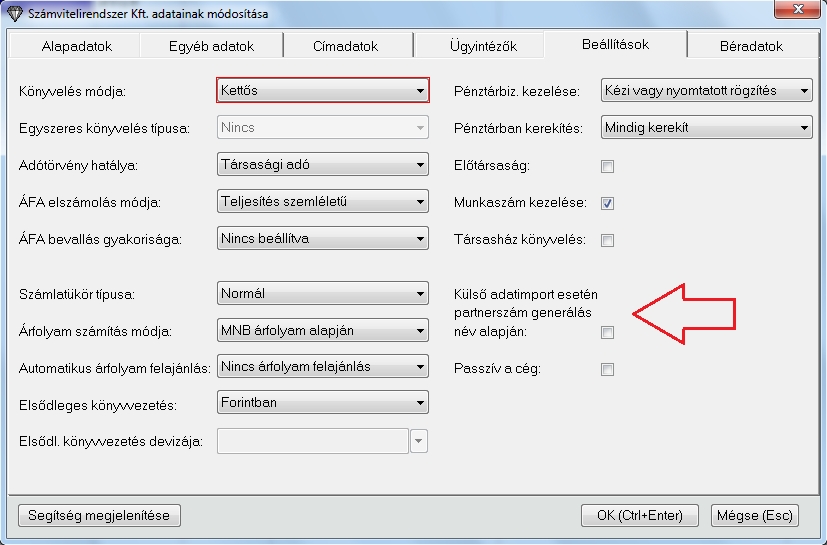Click the diamond app icon in title bar
The height and width of the screenshot is (545, 827).
[14, 12]
